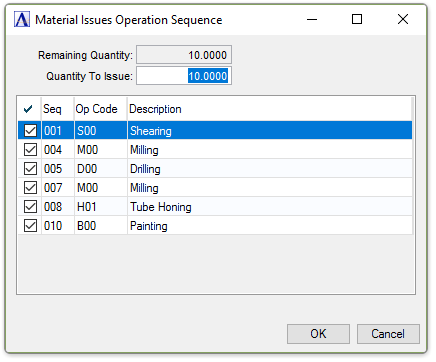Uncheck the Drilling sequence 005 checkbox
Image resolution: width=436 pixels, height=362 pixels.
point(30,169)
